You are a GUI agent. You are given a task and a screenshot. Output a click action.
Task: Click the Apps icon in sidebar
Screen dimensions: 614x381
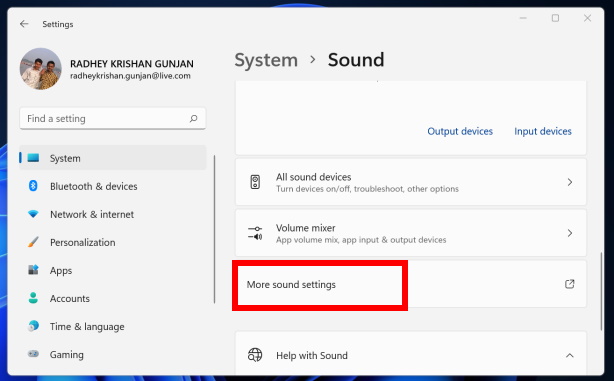(x=33, y=270)
